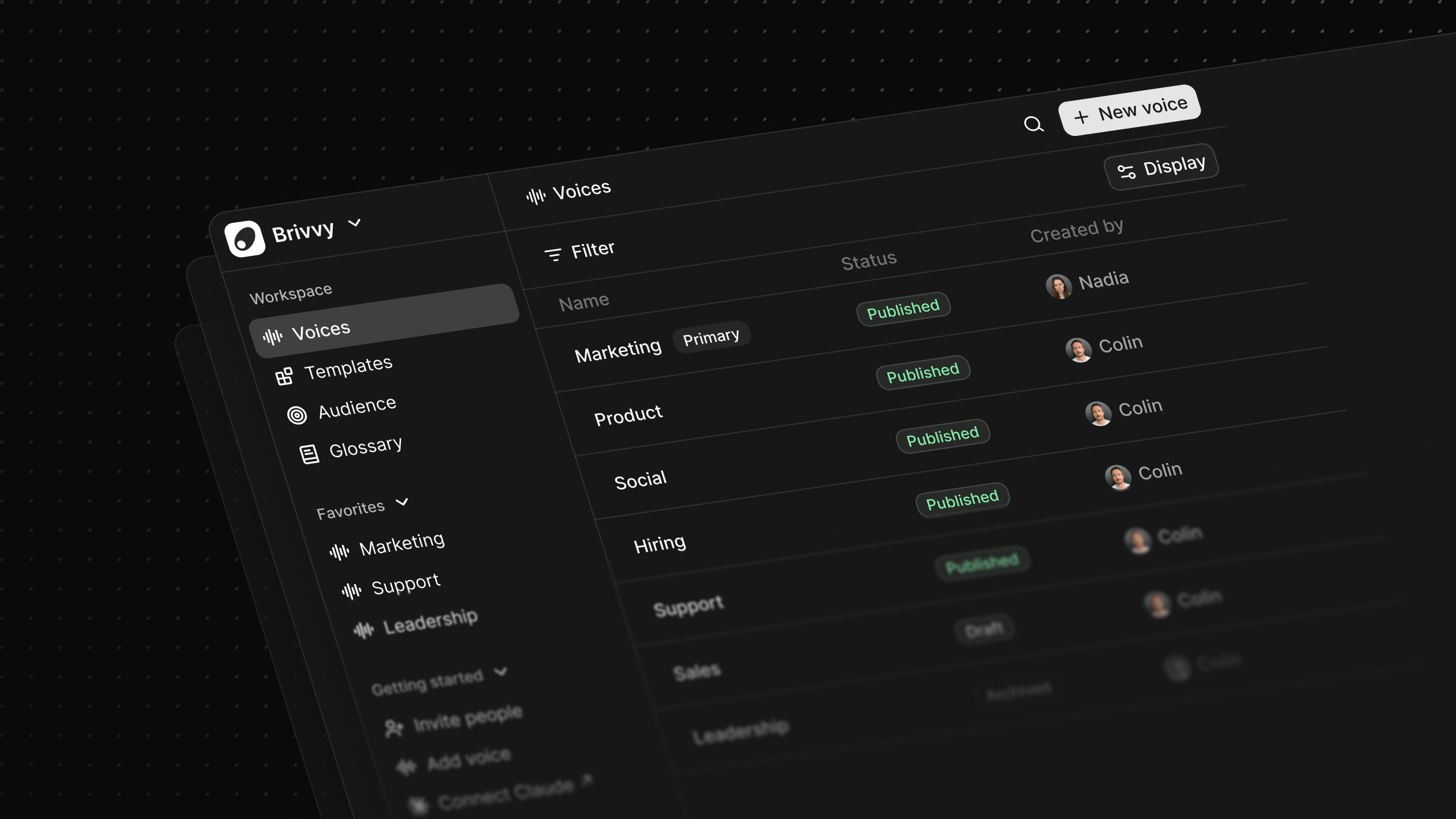The image size is (1456, 819).
Task: Open the Filter options
Action: [x=580, y=251]
